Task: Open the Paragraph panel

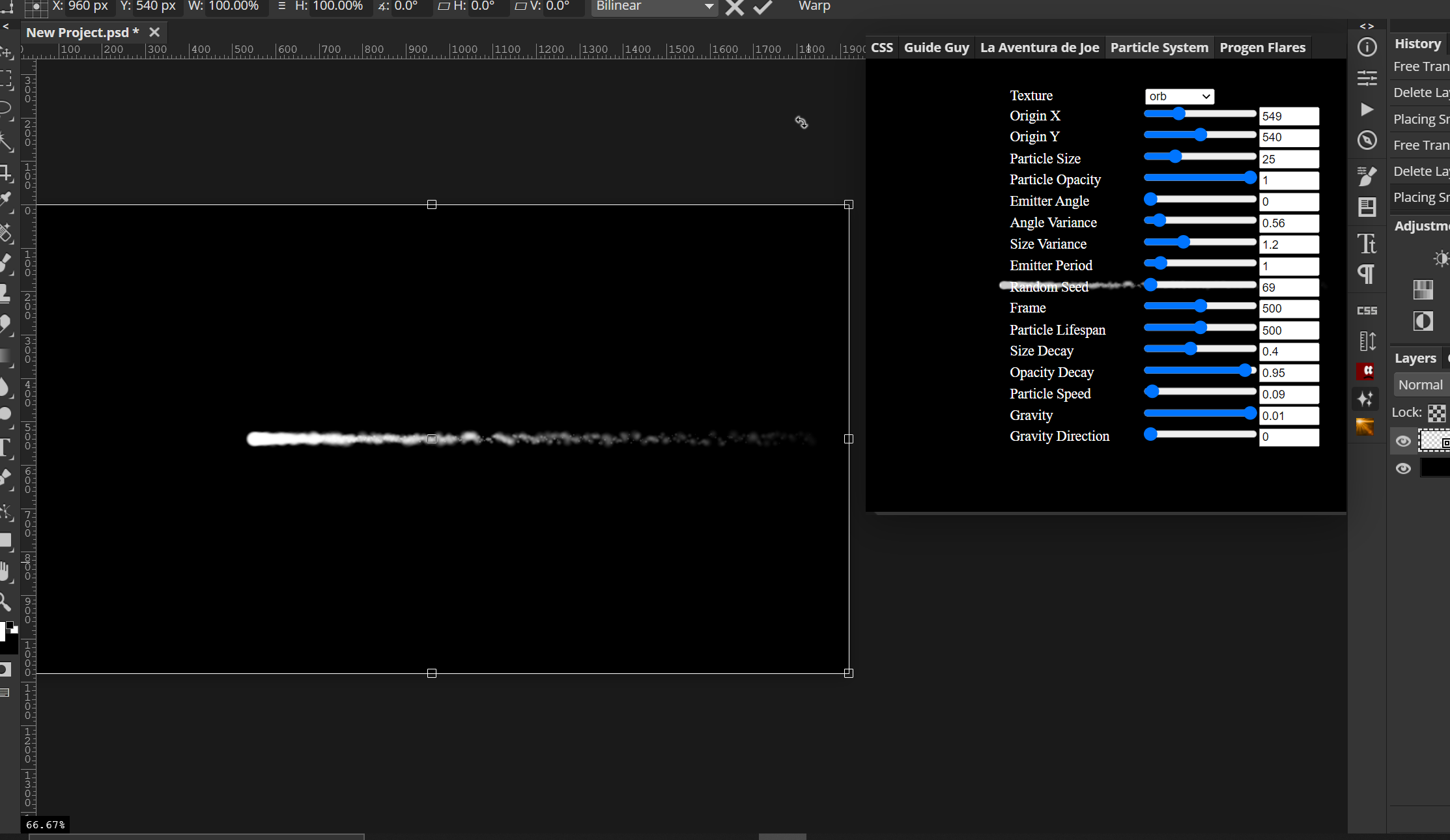Action: pos(1367,275)
